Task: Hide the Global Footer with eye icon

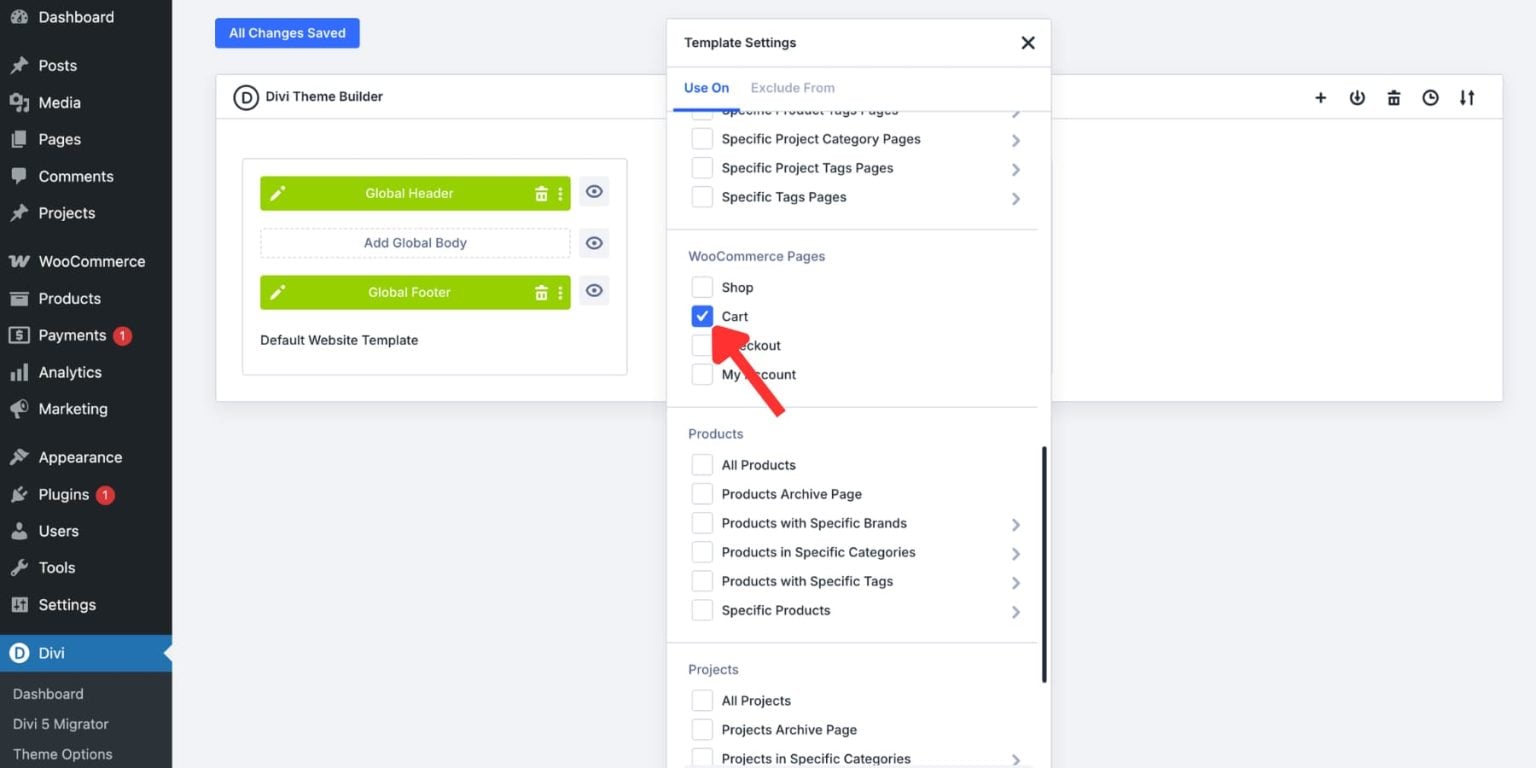Action: point(594,291)
